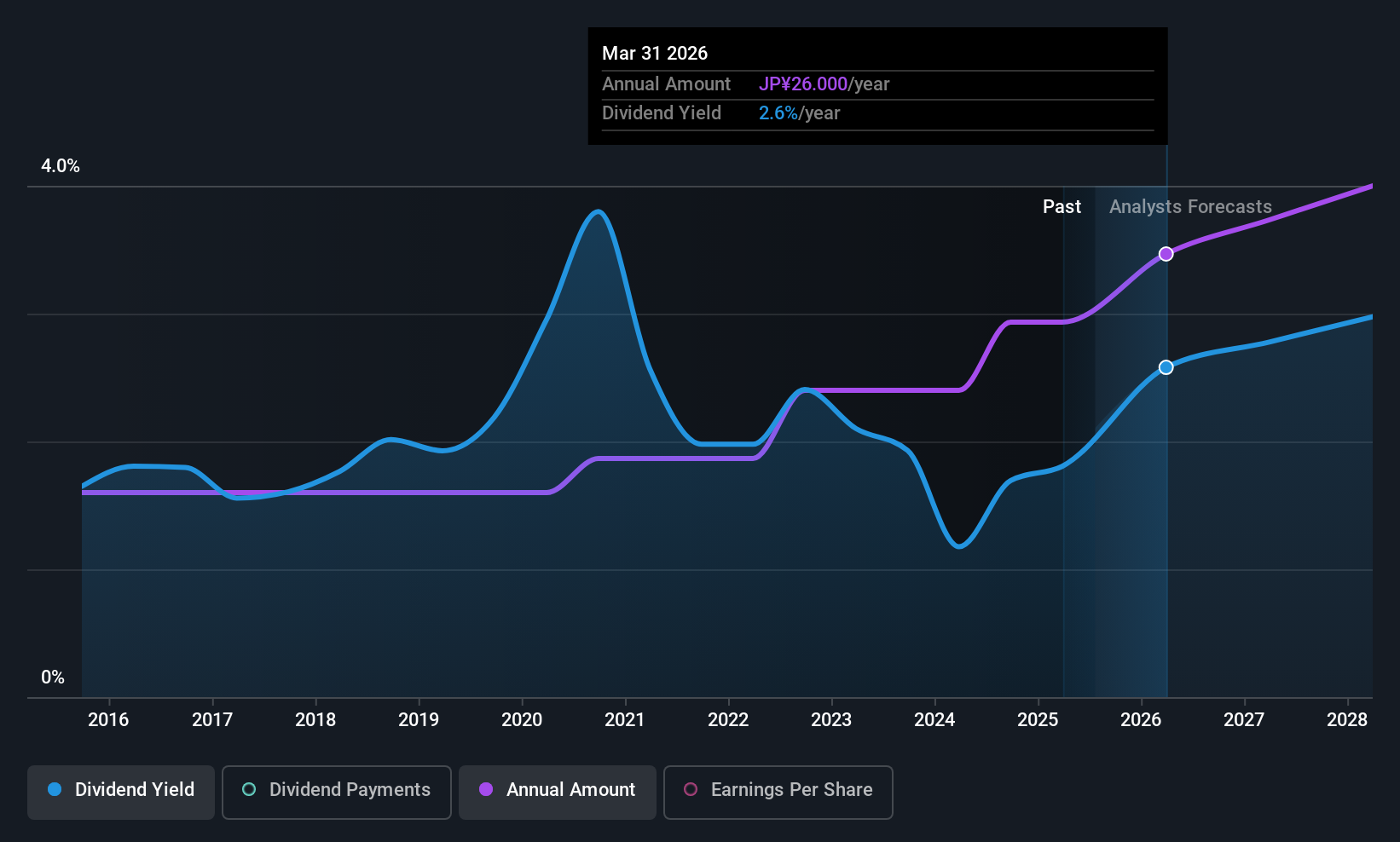Click the Past region label
Screen dimensions: 1400x842
click(x=1062, y=207)
